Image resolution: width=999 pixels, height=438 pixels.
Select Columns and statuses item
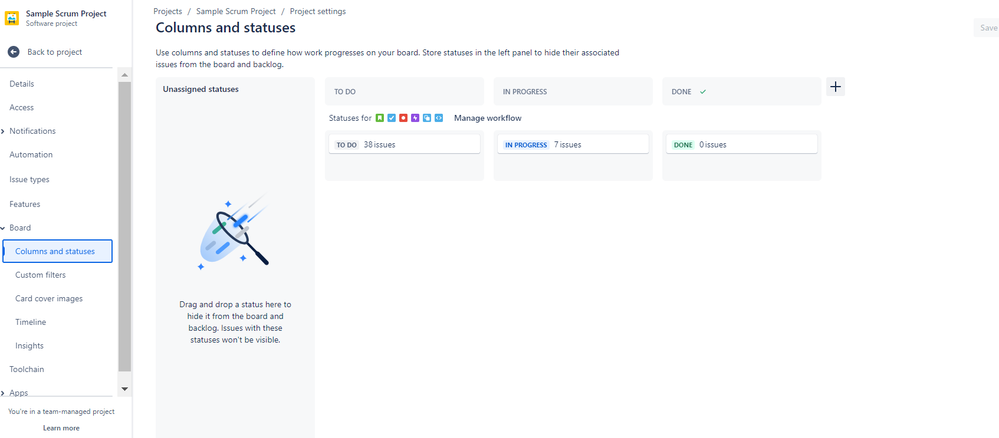(x=57, y=251)
